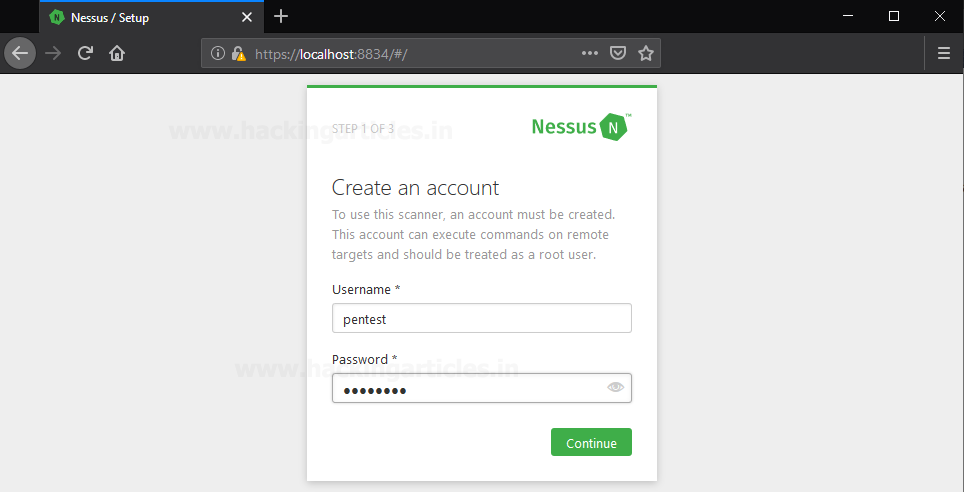
Task: Click the green Continue button
Action: click(x=591, y=442)
